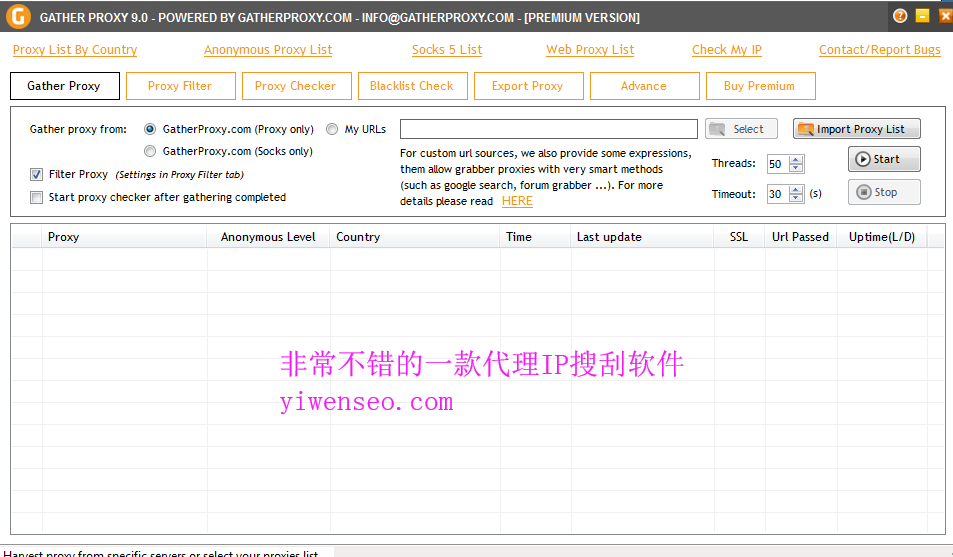Switch to the Export Proxy tab

528,86
